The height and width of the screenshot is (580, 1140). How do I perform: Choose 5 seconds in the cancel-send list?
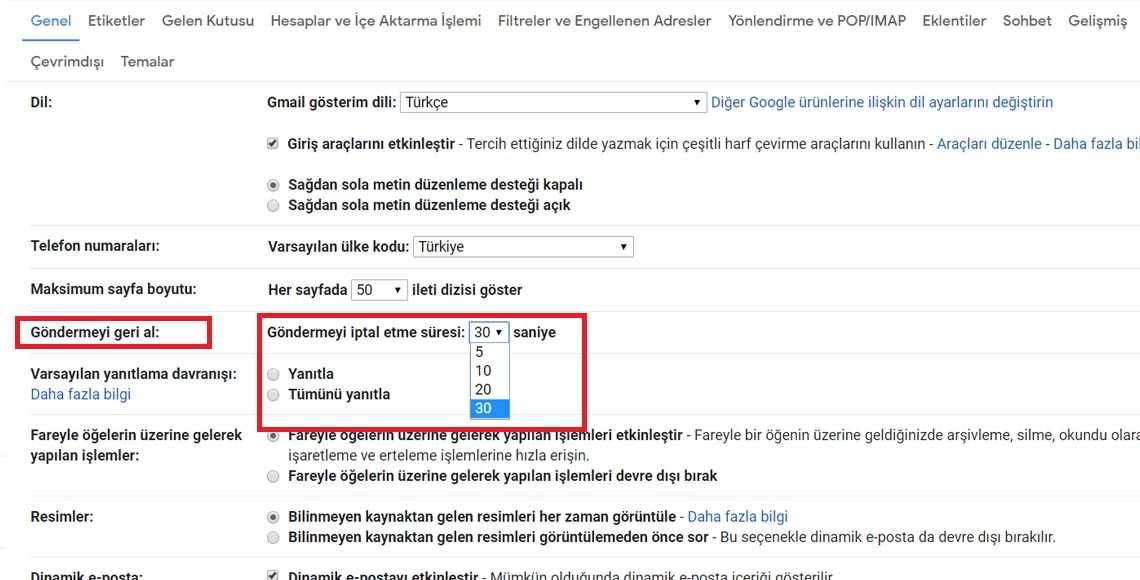(x=489, y=352)
